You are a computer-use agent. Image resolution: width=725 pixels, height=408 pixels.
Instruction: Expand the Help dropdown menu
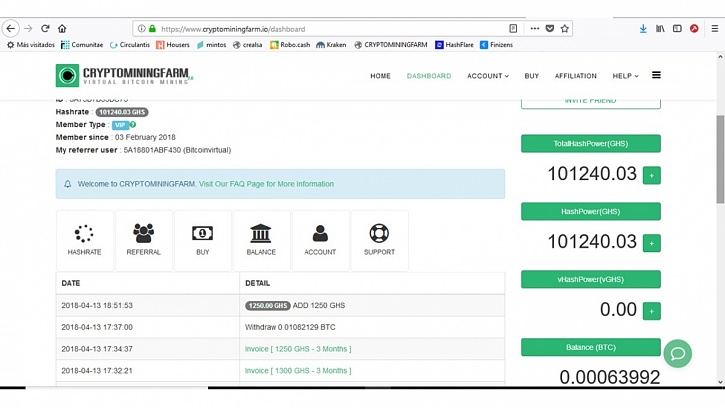click(x=624, y=76)
